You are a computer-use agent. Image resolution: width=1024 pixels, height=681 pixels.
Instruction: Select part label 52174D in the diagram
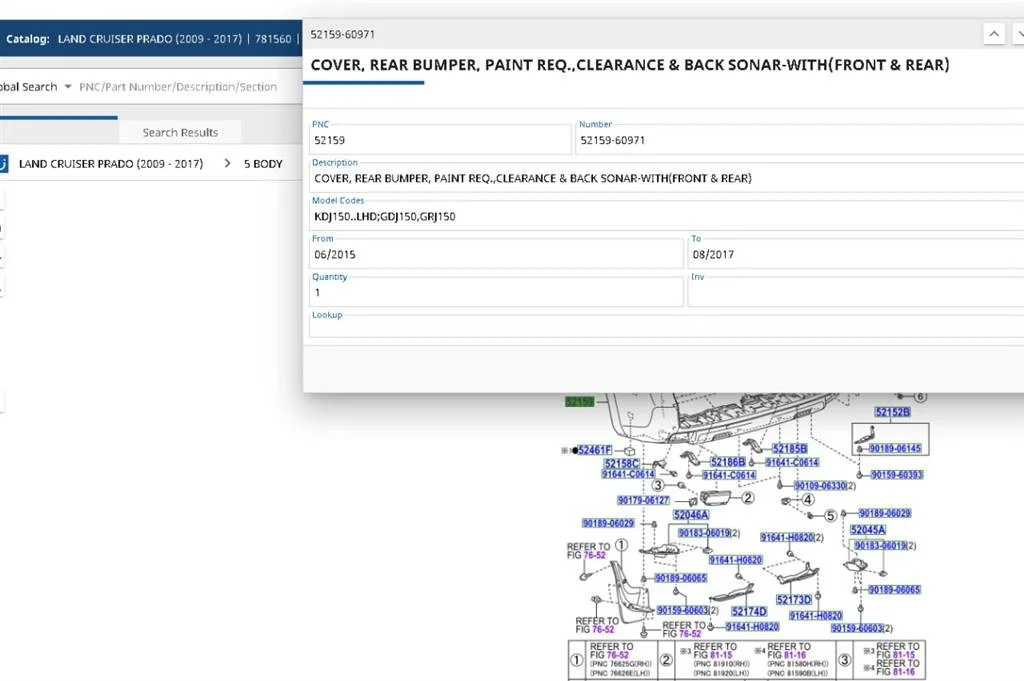coord(748,611)
